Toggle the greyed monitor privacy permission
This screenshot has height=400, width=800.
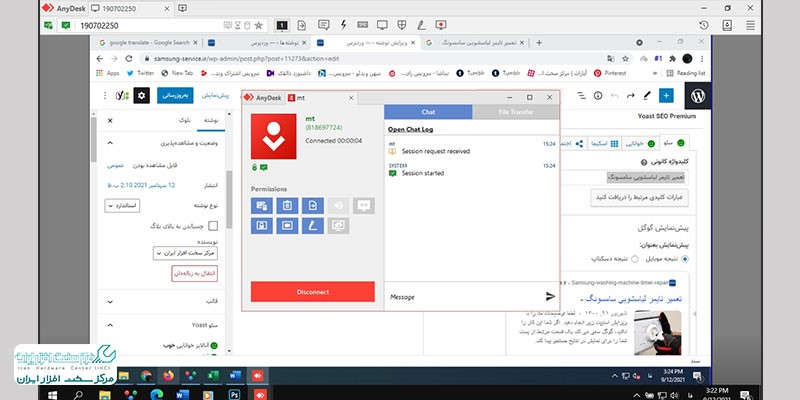pos(338,226)
